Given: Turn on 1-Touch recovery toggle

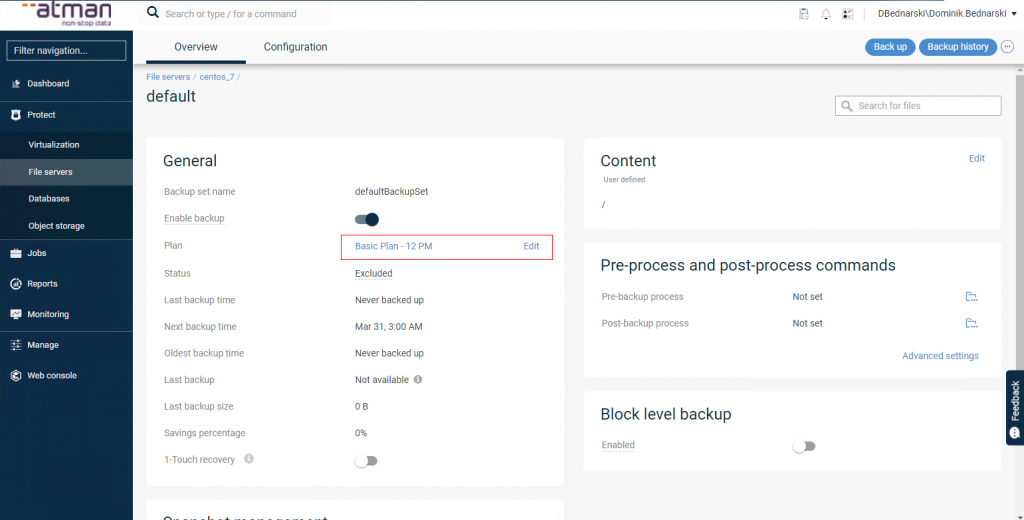Looking at the screenshot, I should (367, 461).
